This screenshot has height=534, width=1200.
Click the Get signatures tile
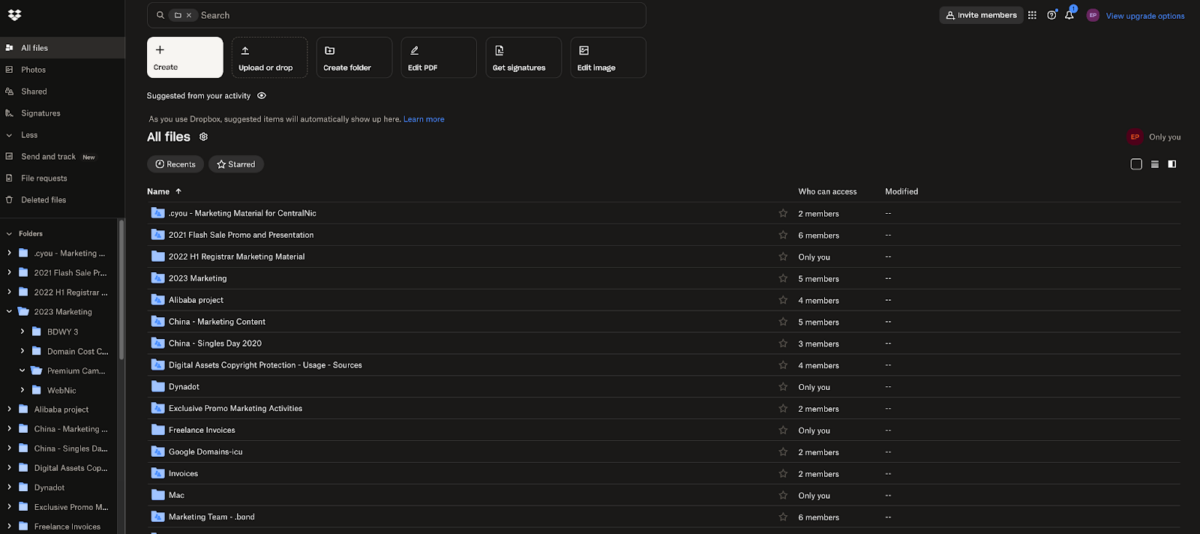523,57
